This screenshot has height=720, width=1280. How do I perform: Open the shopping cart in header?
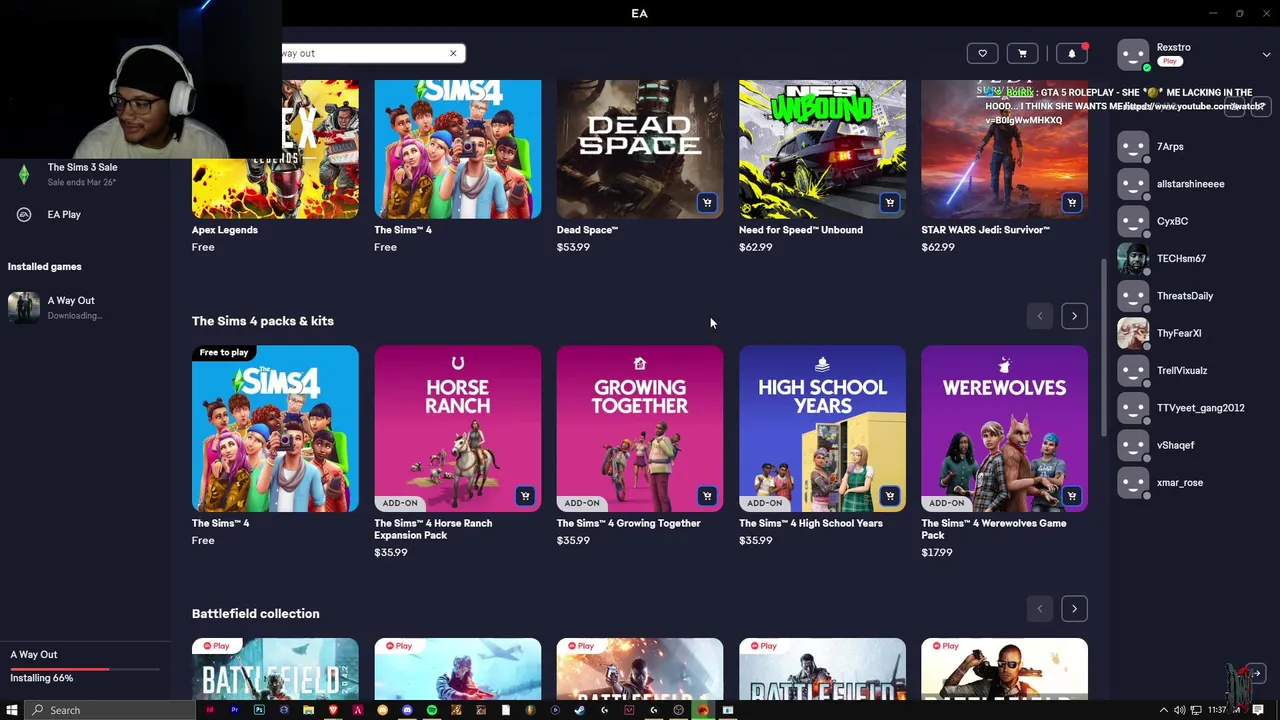pos(1022,53)
